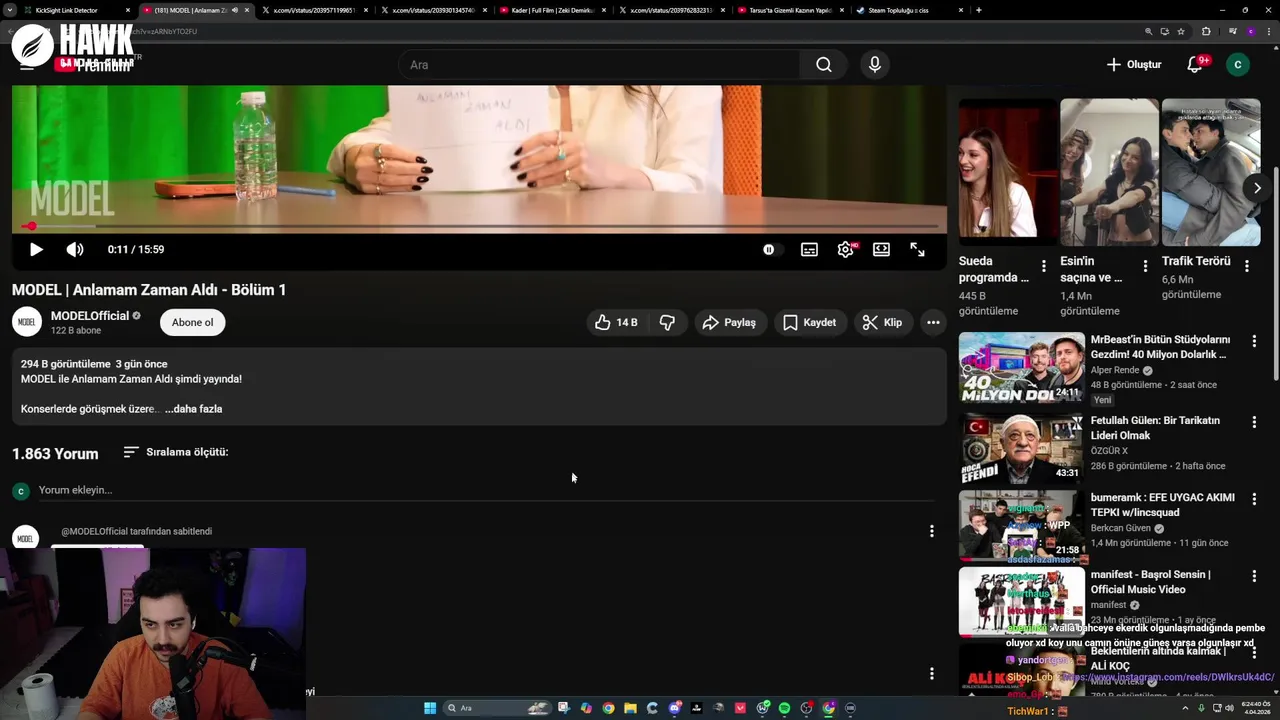Open the Sueda programda short thumbnail
The image size is (1280, 720).
click(1008, 172)
